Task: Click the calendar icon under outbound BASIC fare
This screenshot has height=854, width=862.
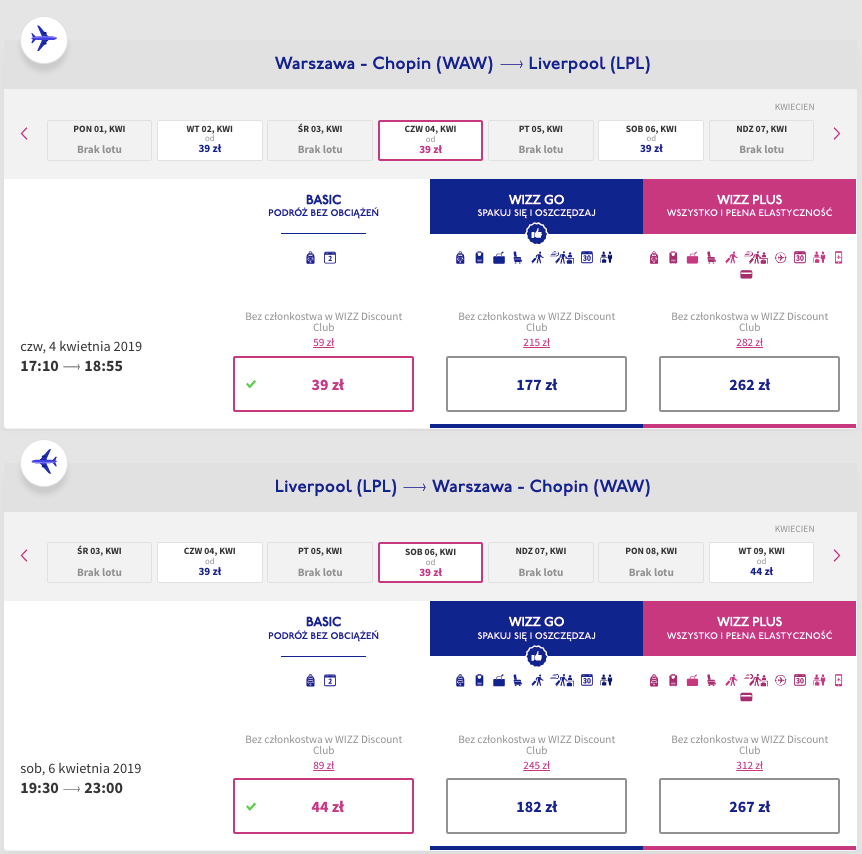Action: 330,258
